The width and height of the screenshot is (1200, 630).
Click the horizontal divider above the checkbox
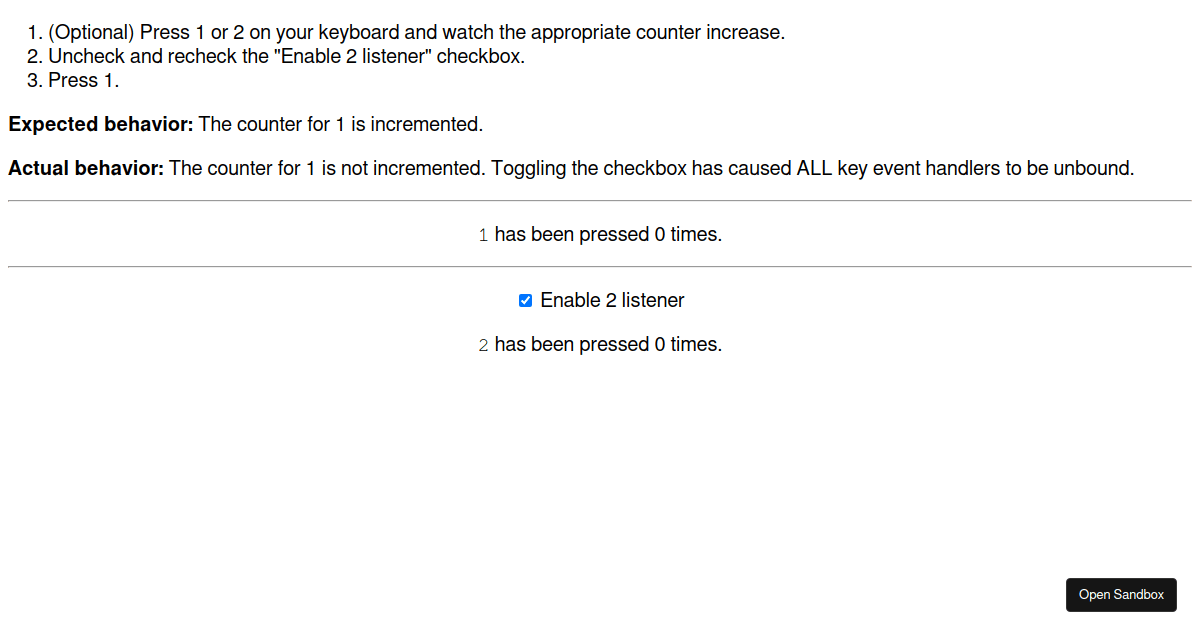tap(600, 267)
